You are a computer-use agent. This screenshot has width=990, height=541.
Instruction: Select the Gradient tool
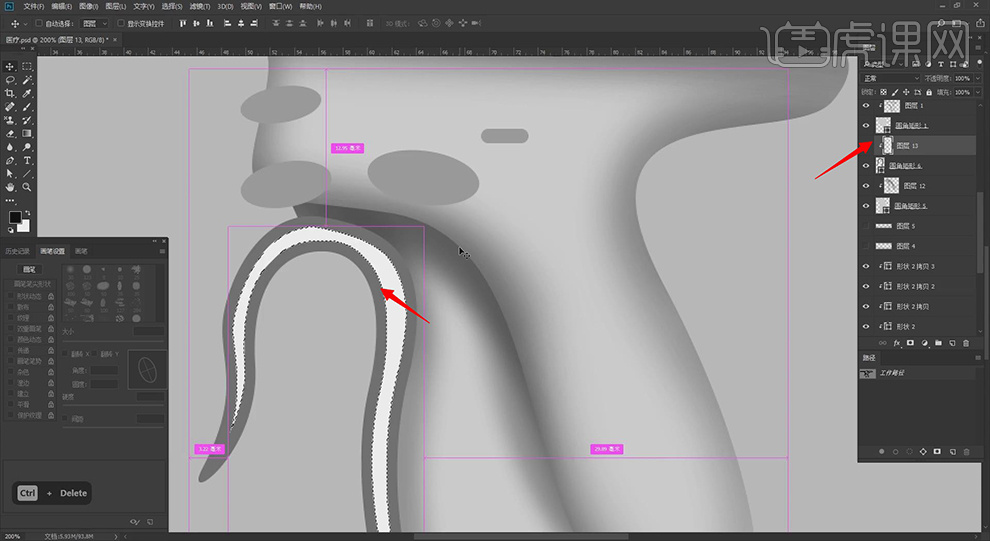[27, 134]
